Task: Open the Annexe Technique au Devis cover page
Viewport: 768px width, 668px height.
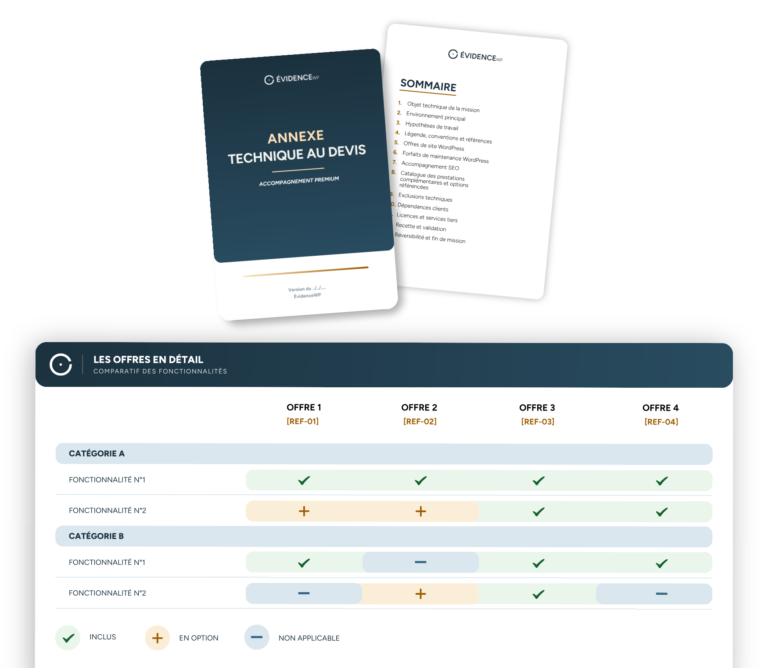Action: (x=299, y=184)
